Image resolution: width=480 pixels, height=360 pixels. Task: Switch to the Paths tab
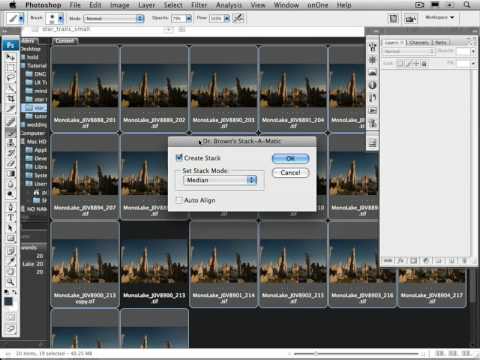(x=441, y=42)
